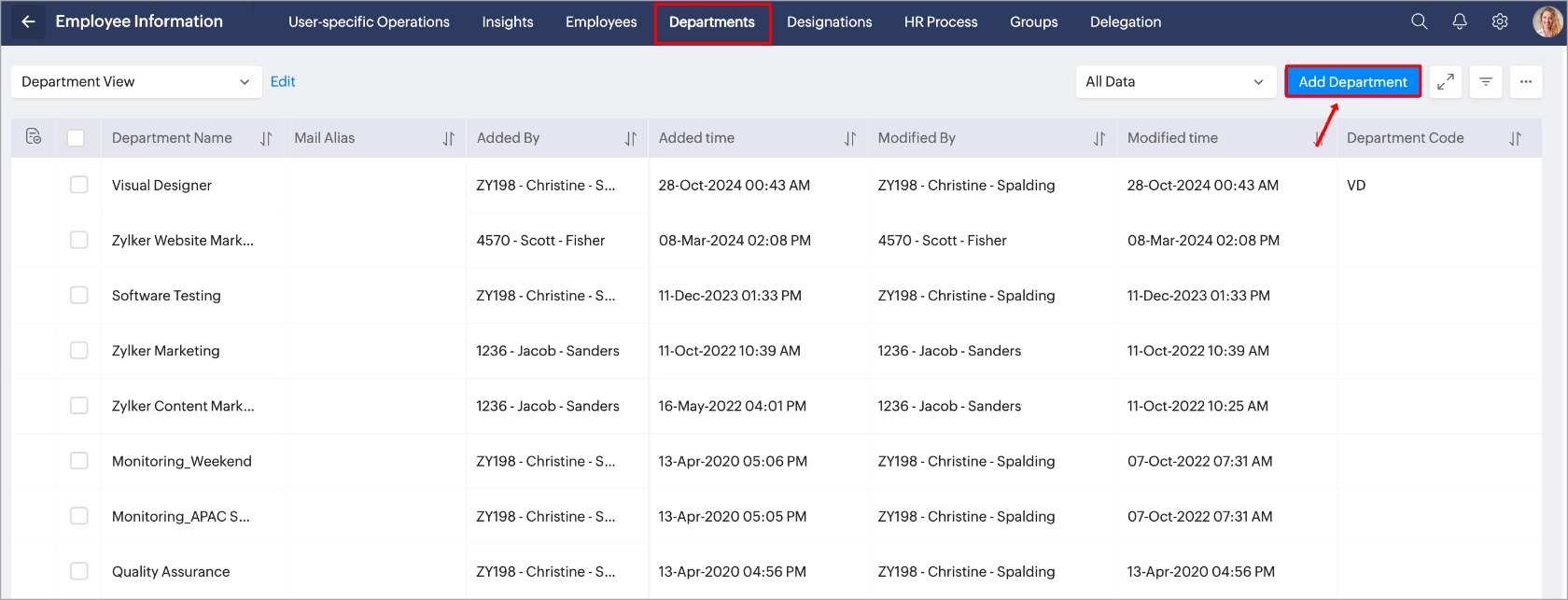The height and width of the screenshot is (600, 1568).
Task: Switch to Designations tab
Action: pos(829,22)
